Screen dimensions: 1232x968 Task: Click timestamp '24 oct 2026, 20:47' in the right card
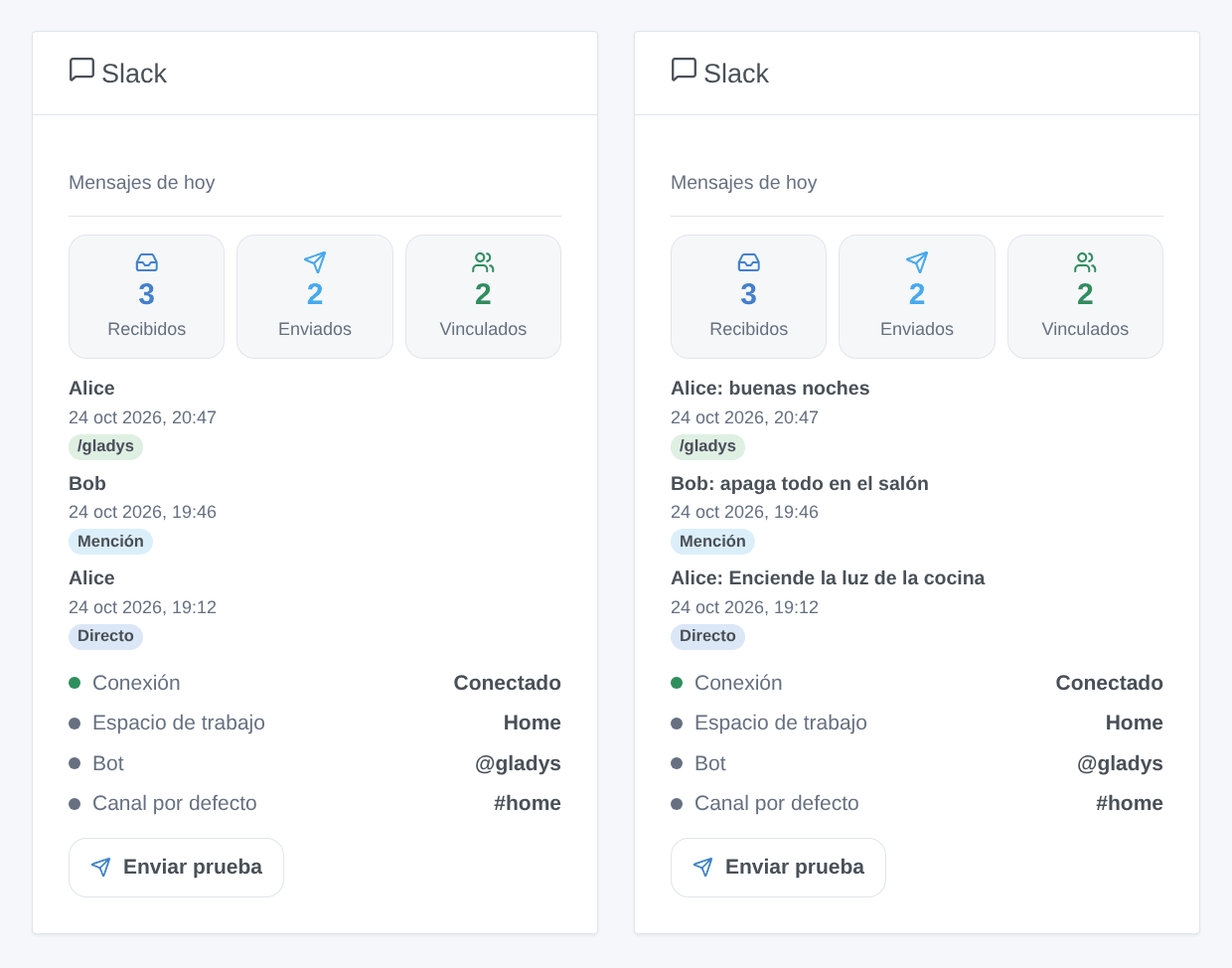(x=744, y=417)
